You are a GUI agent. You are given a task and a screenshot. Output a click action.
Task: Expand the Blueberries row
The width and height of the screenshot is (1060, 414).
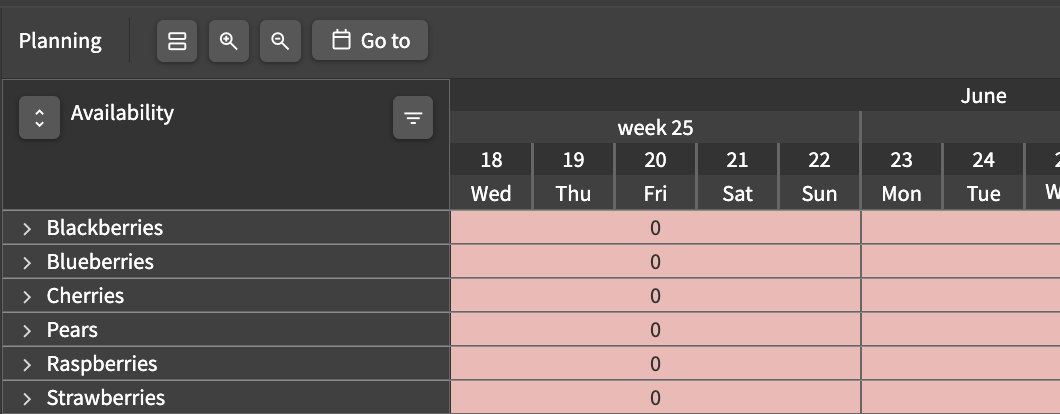tap(27, 262)
